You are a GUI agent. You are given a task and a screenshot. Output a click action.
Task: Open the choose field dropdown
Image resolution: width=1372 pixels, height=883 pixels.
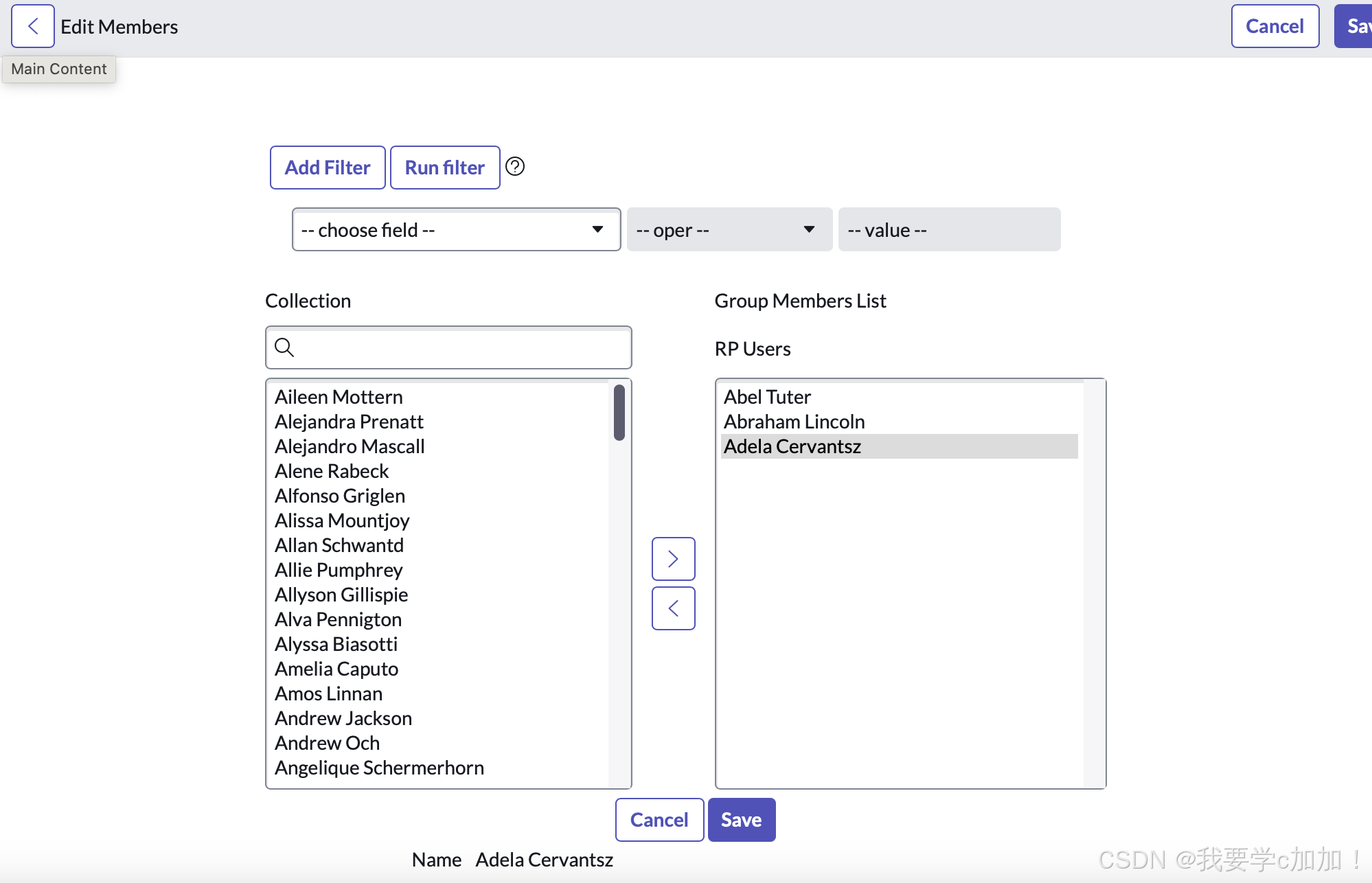pyautogui.click(x=456, y=229)
